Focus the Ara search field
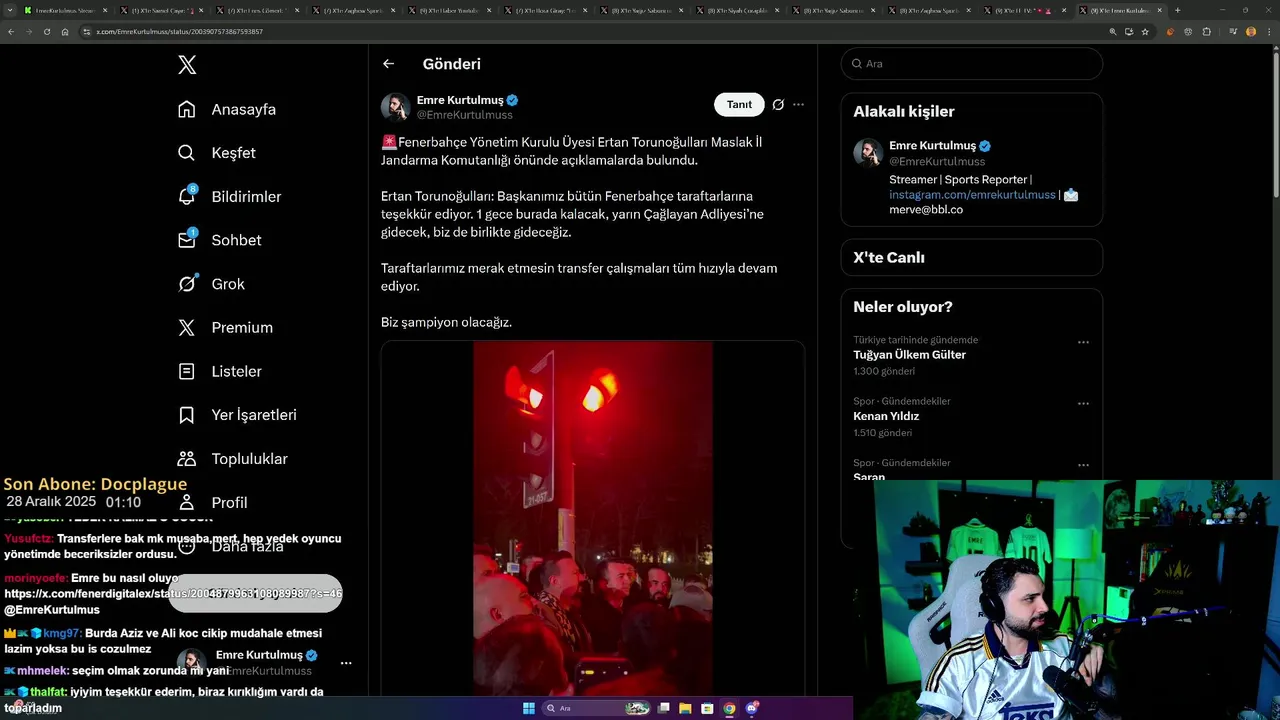The height and width of the screenshot is (720, 1280). coord(972,63)
